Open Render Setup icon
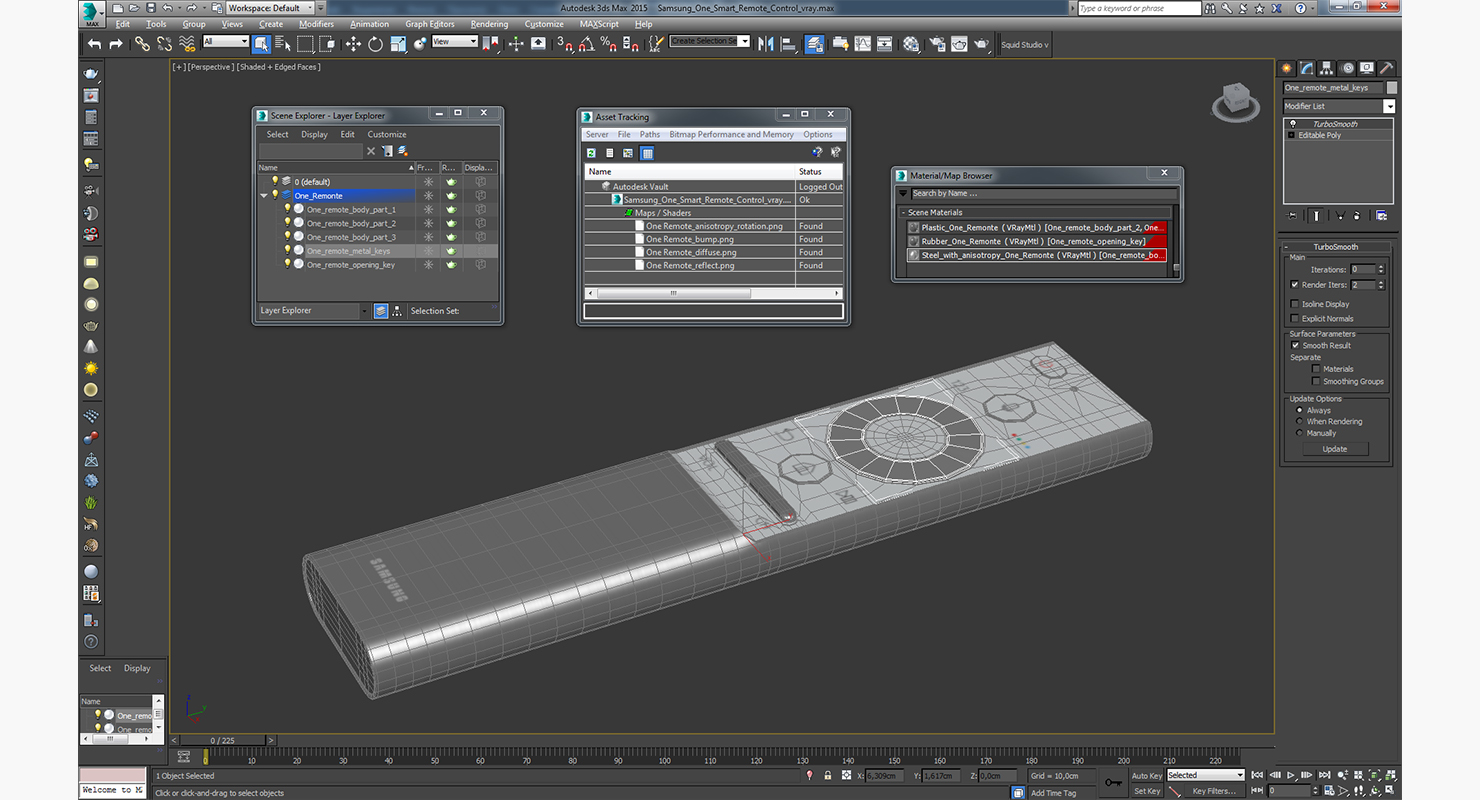The width and height of the screenshot is (1480, 800). click(x=937, y=44)
